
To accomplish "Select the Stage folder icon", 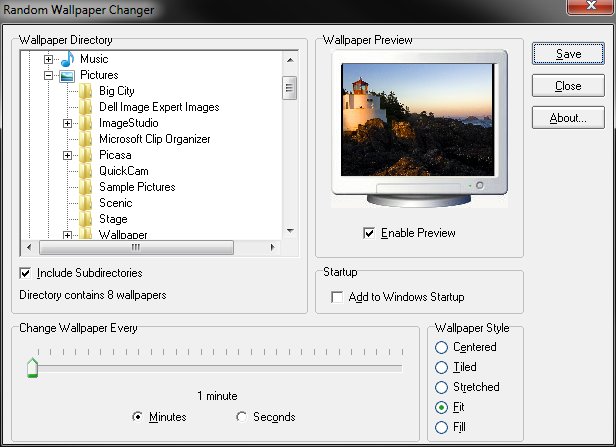I will coord(86,219).
